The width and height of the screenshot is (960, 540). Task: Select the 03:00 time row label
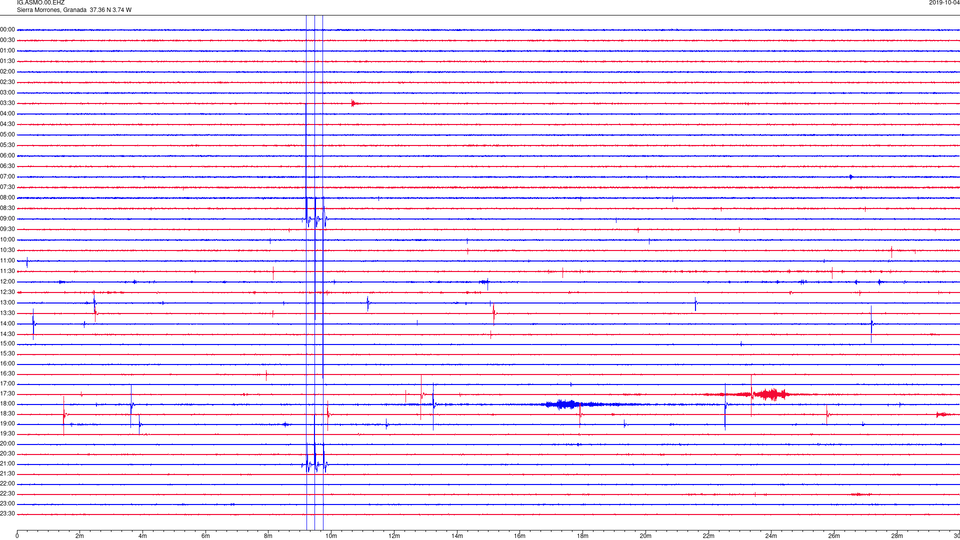point(7,92)
